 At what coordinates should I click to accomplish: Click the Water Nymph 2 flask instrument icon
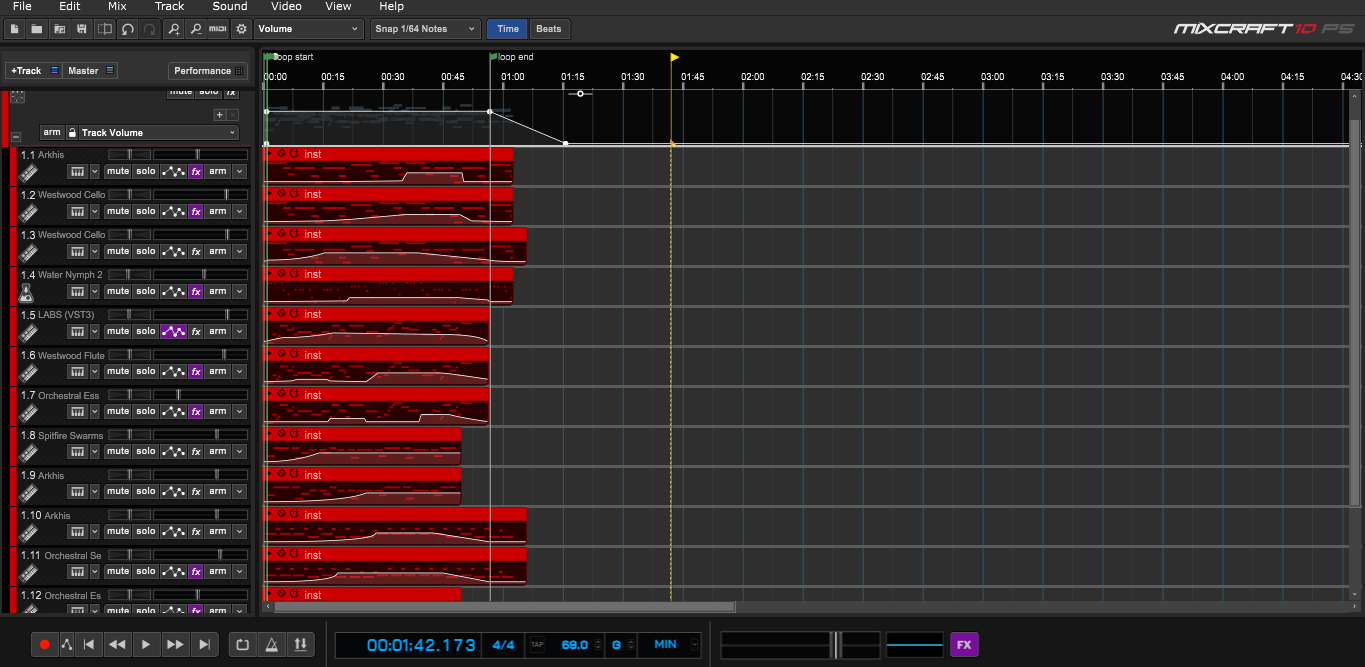tap(28, 292)
